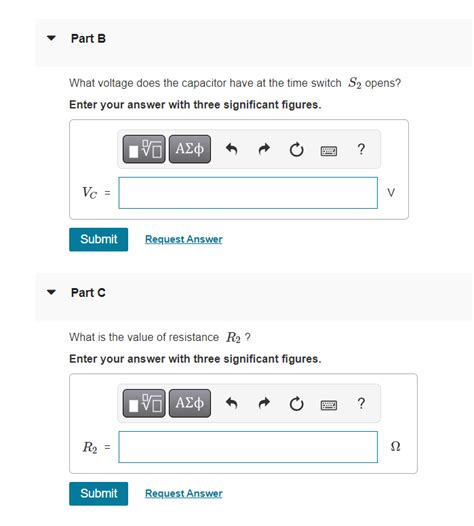474x526 pixels.
Task: Reset the Part C answer field
Action: tap(297, 404)
